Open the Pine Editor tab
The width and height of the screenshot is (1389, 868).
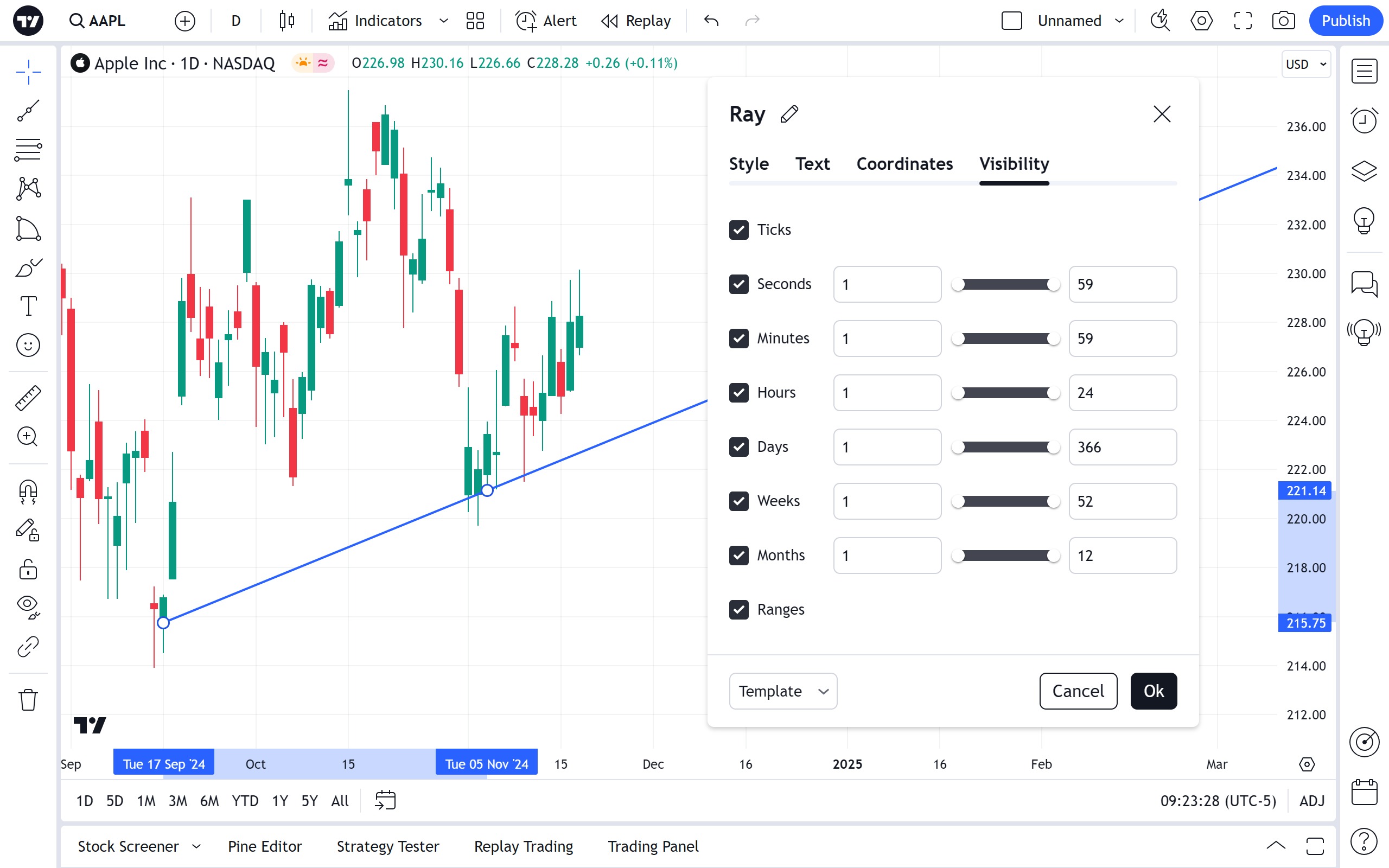click(x=265, y=846)
